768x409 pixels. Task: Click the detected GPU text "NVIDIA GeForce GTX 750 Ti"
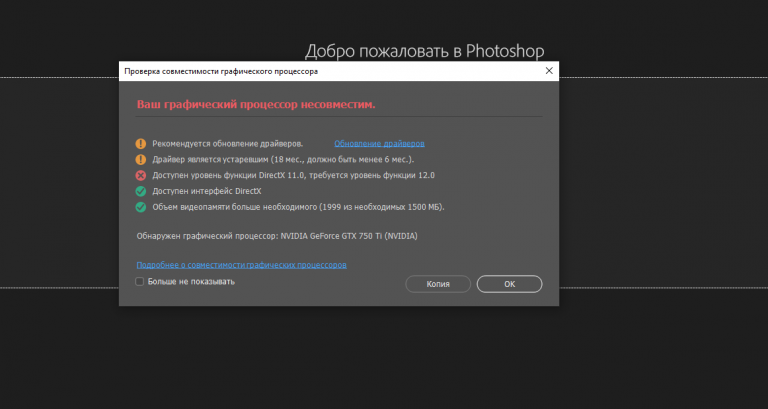331,236
